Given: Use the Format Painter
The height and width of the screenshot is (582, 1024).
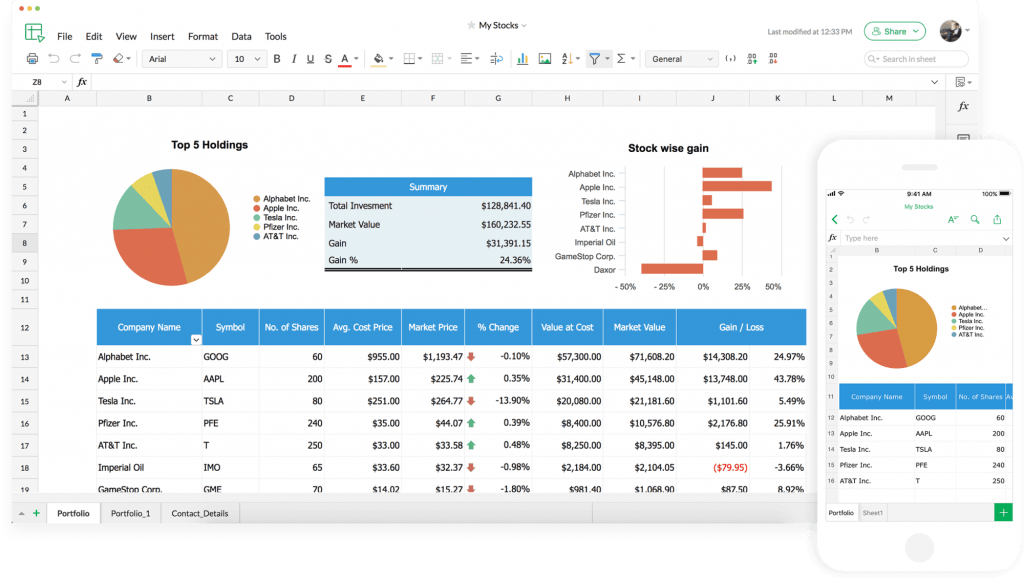Looking at the screenshot, I should [95, 59].
